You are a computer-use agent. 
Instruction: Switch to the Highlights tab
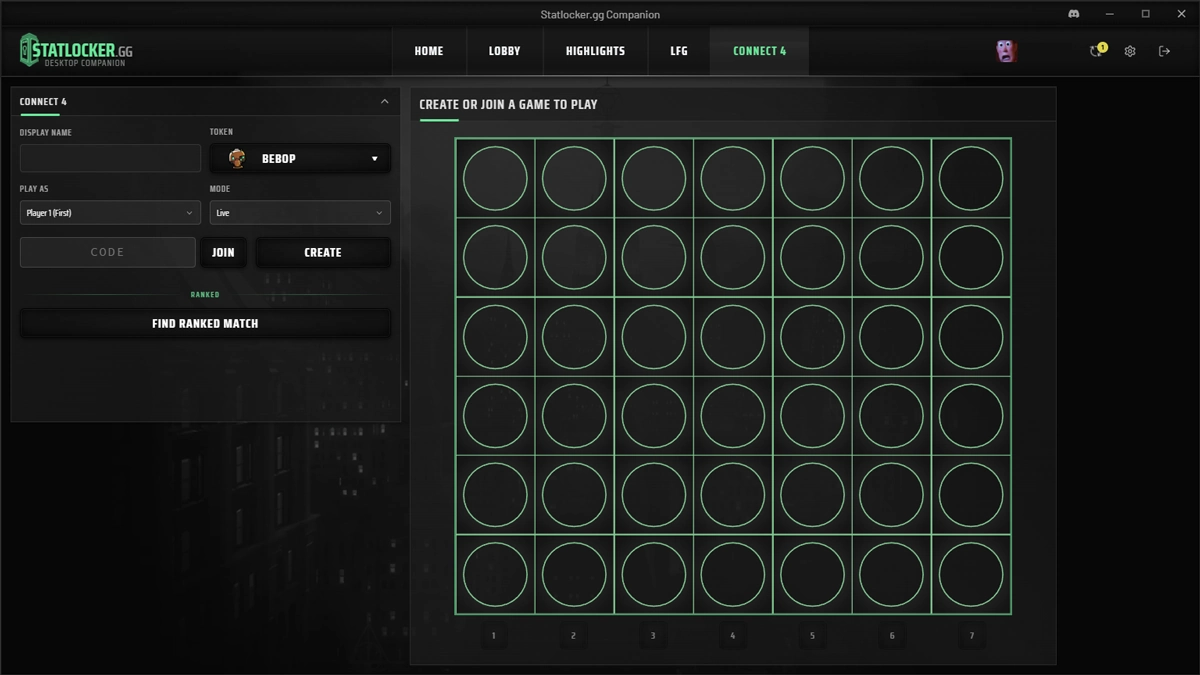tap(595, 51)
